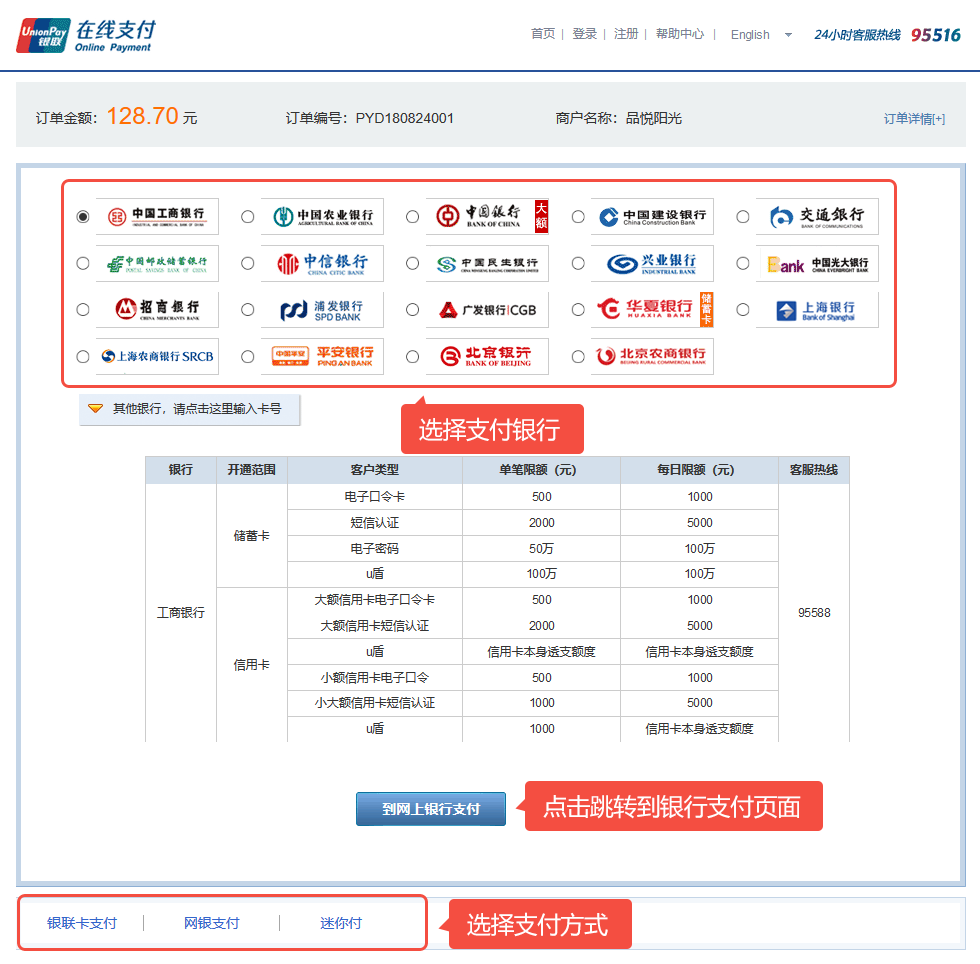Click the 中国邮政储蓄银行 bank logo
Screen dimensions: 980x964
click(x=158, y=263)
